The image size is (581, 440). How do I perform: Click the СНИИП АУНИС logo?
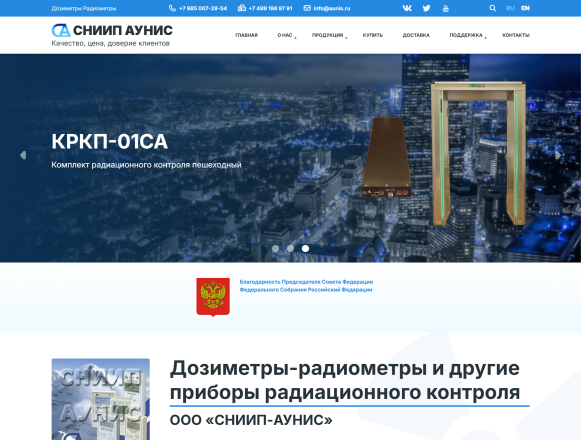coord(112,30)
